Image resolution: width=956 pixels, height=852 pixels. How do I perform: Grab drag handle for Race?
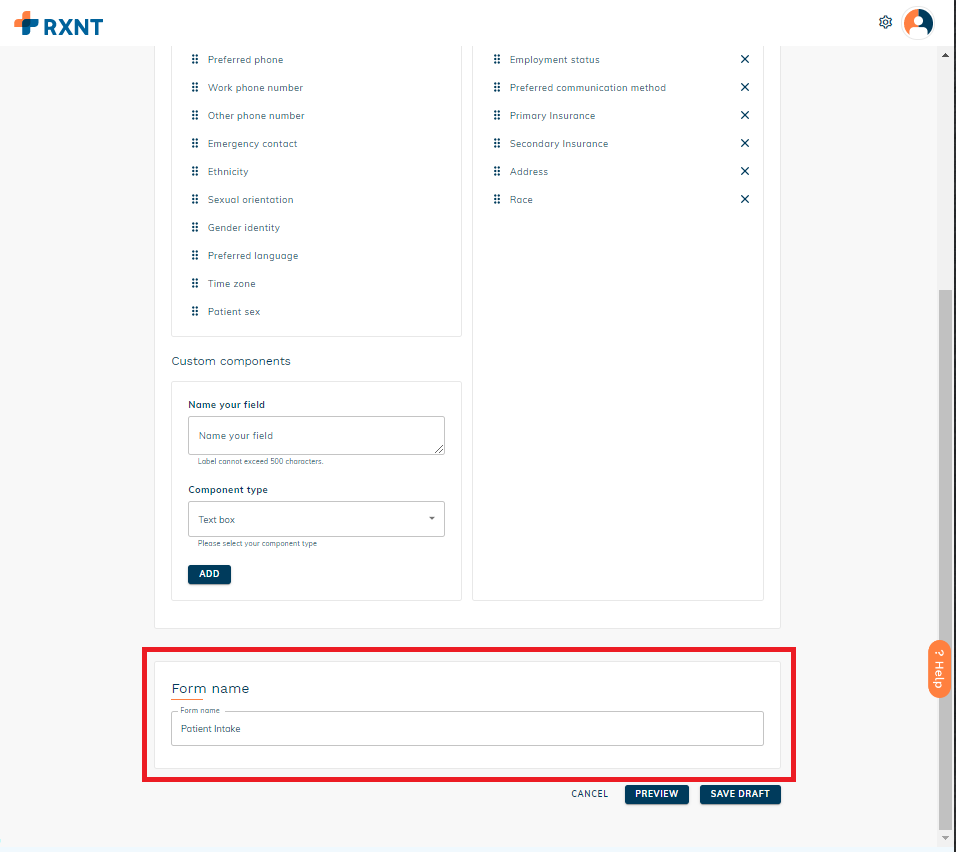pyautogui.click(x=497, y=199)
